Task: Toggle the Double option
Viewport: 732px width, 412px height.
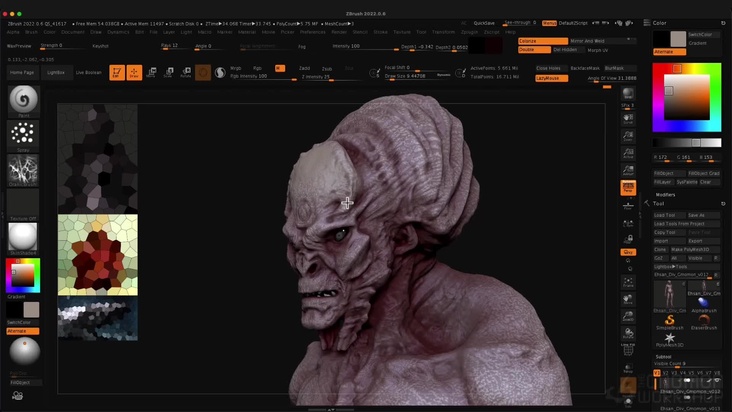Action: pyautogui.click(x=534, y=49)
